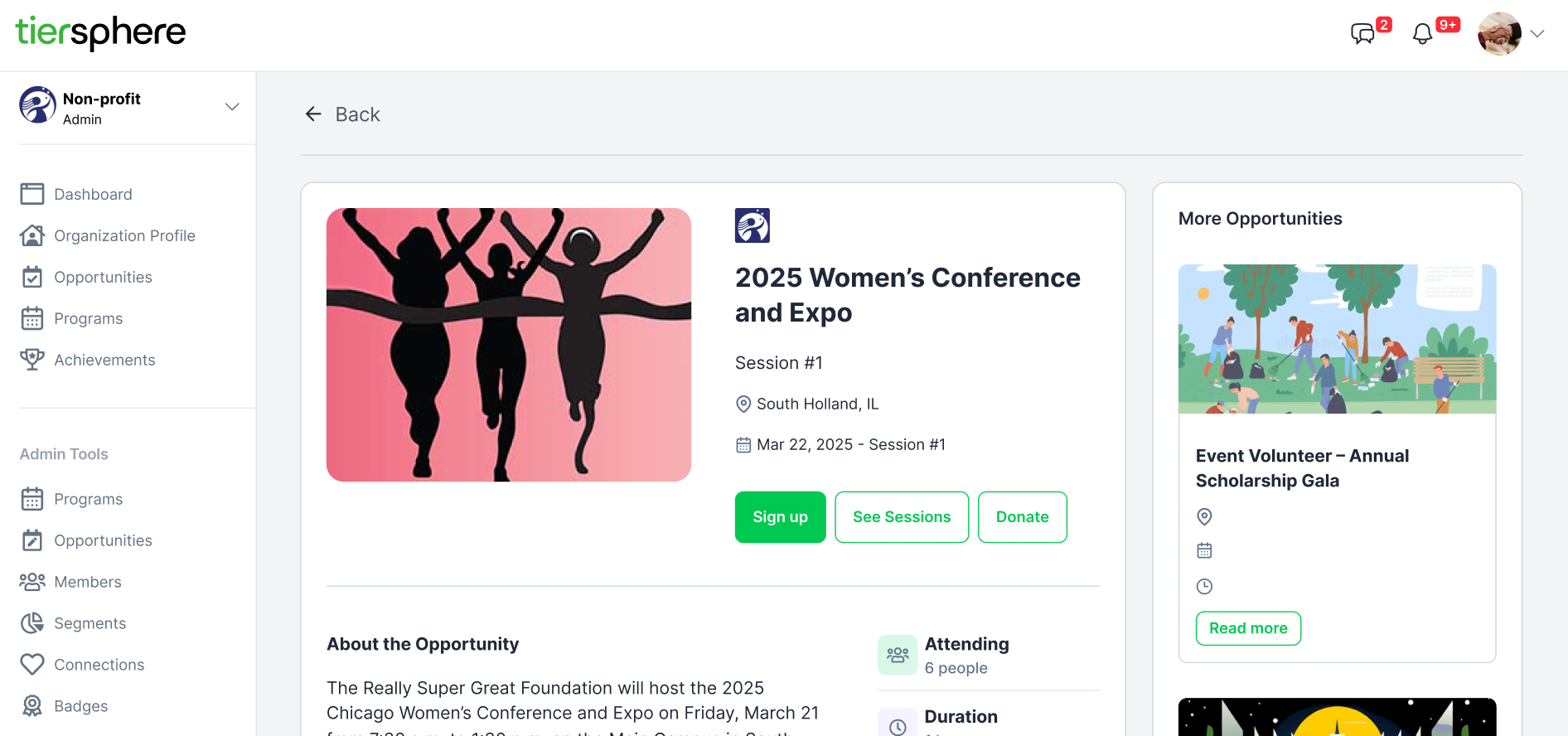Viewport: 1568px width, 736px height.
Task: Go to Dashboard in the sidebar
Action: [x=93, y=194]
